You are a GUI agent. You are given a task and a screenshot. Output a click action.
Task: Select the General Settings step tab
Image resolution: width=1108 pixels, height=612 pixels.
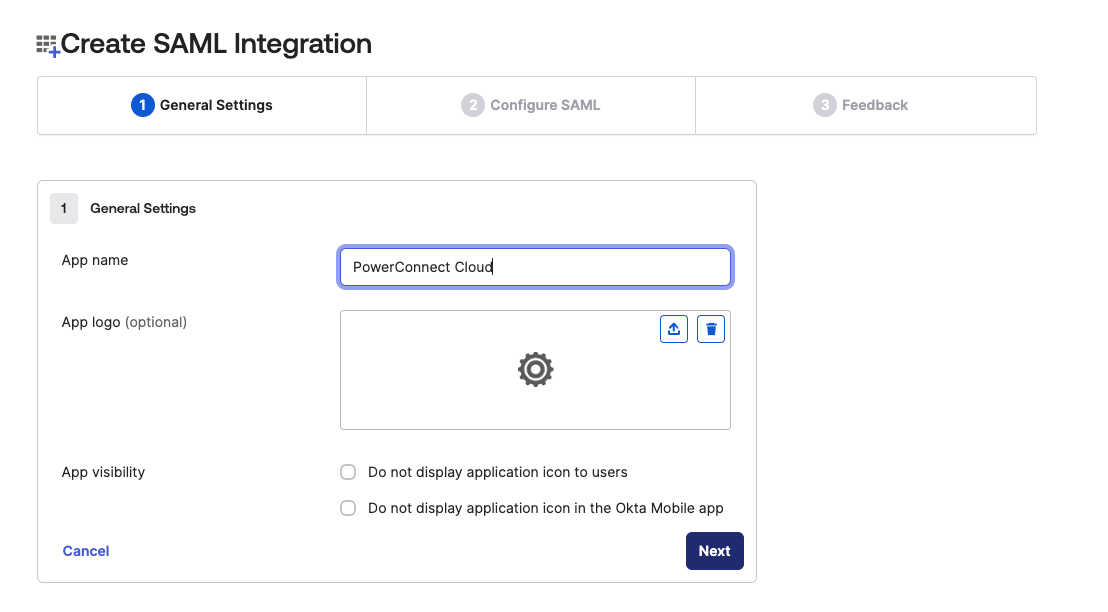point(216,105)
